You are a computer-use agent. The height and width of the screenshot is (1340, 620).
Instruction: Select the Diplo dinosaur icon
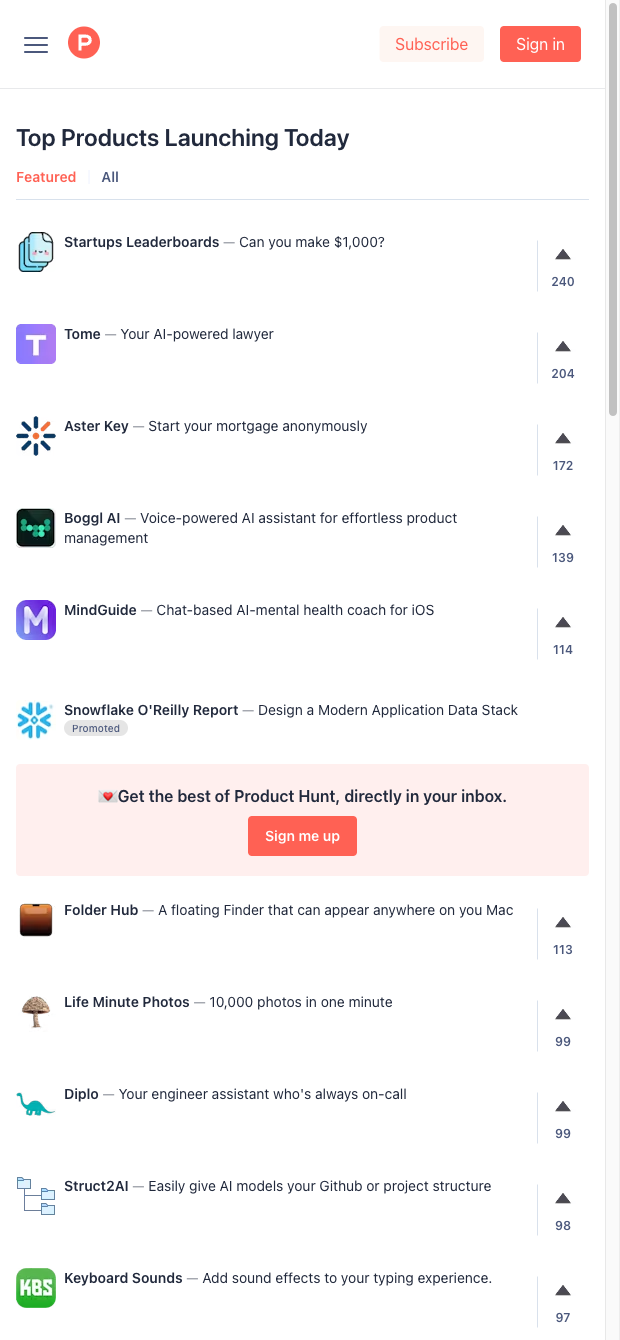36,1104
